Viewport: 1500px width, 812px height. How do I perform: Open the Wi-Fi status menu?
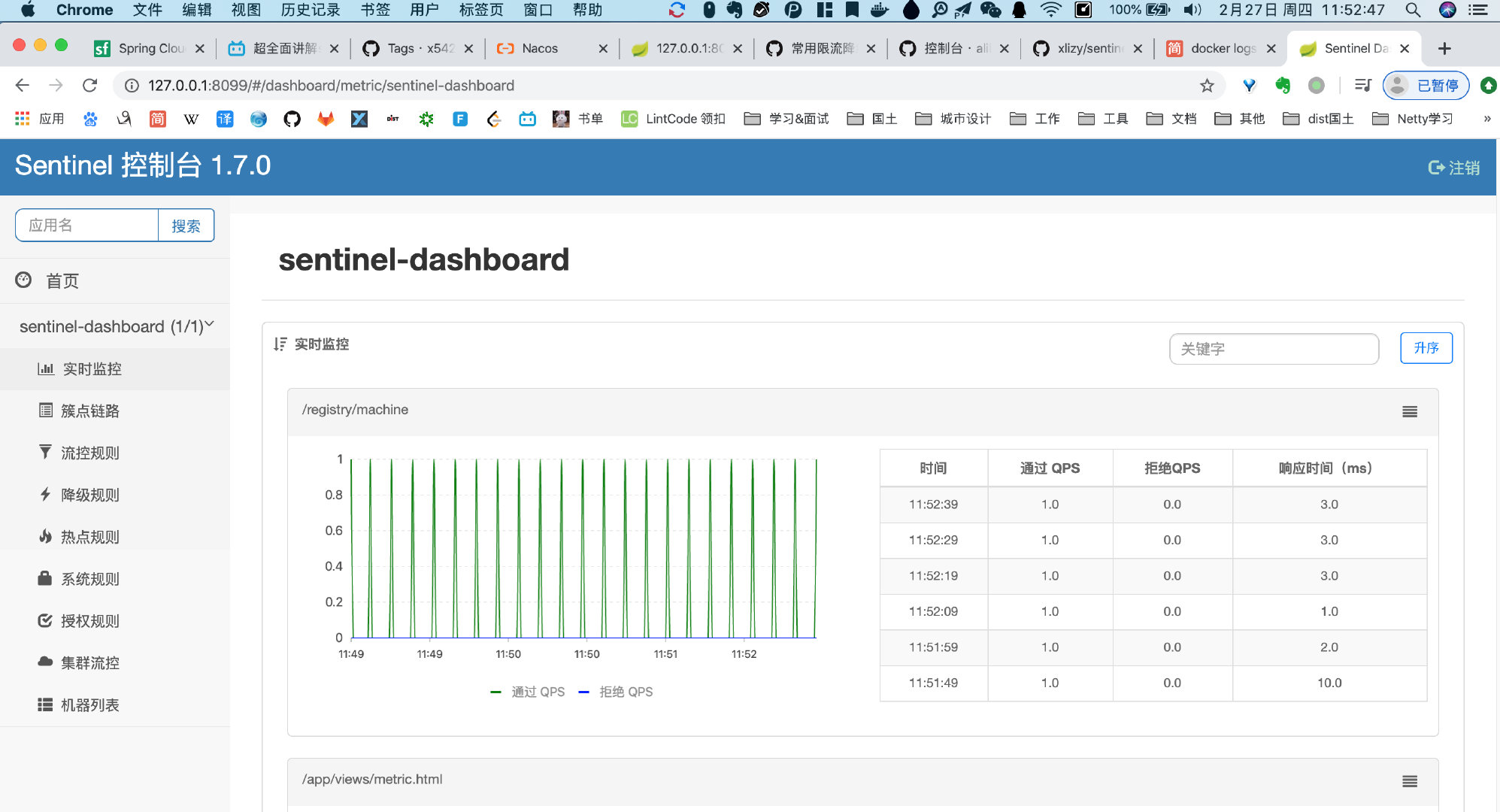coord(1050,10)
